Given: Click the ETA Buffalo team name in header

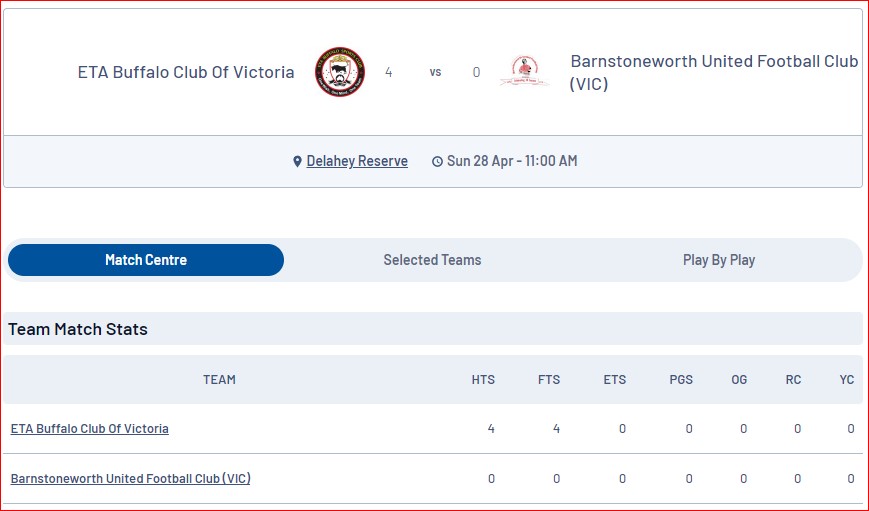Looking at the screenshot, I should 186,72.
